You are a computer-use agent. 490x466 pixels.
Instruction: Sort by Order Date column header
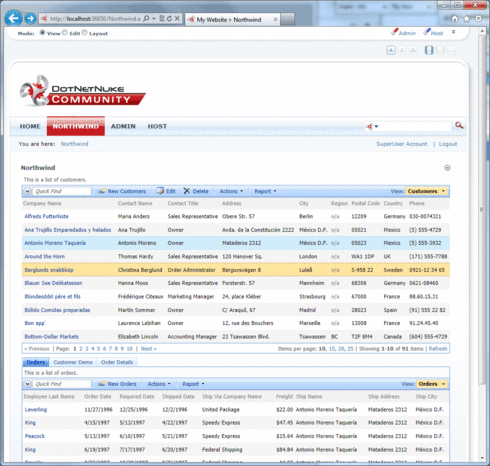pos(98,396)
